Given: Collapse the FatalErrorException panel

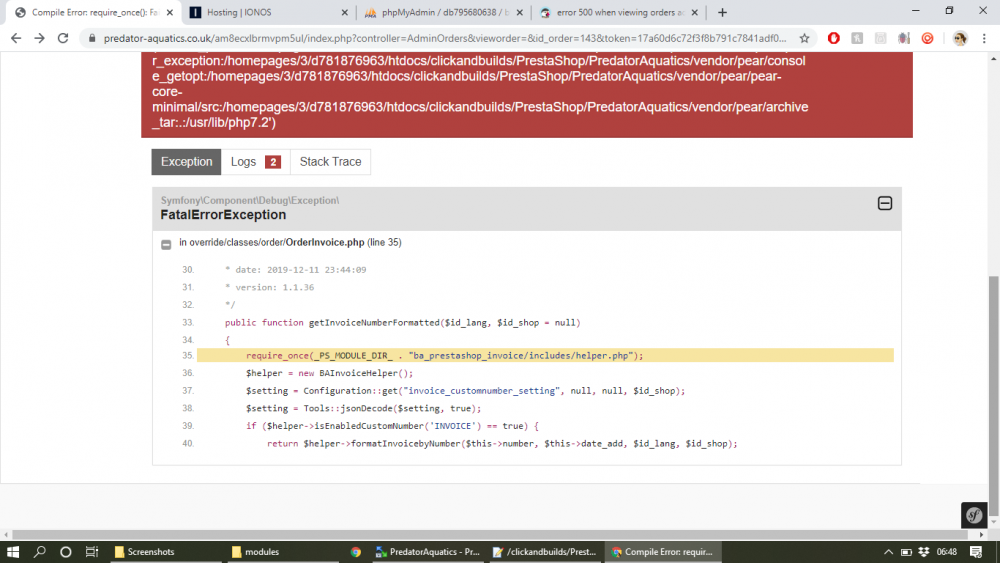Looking at the screenshot, I should click(885, 203).
